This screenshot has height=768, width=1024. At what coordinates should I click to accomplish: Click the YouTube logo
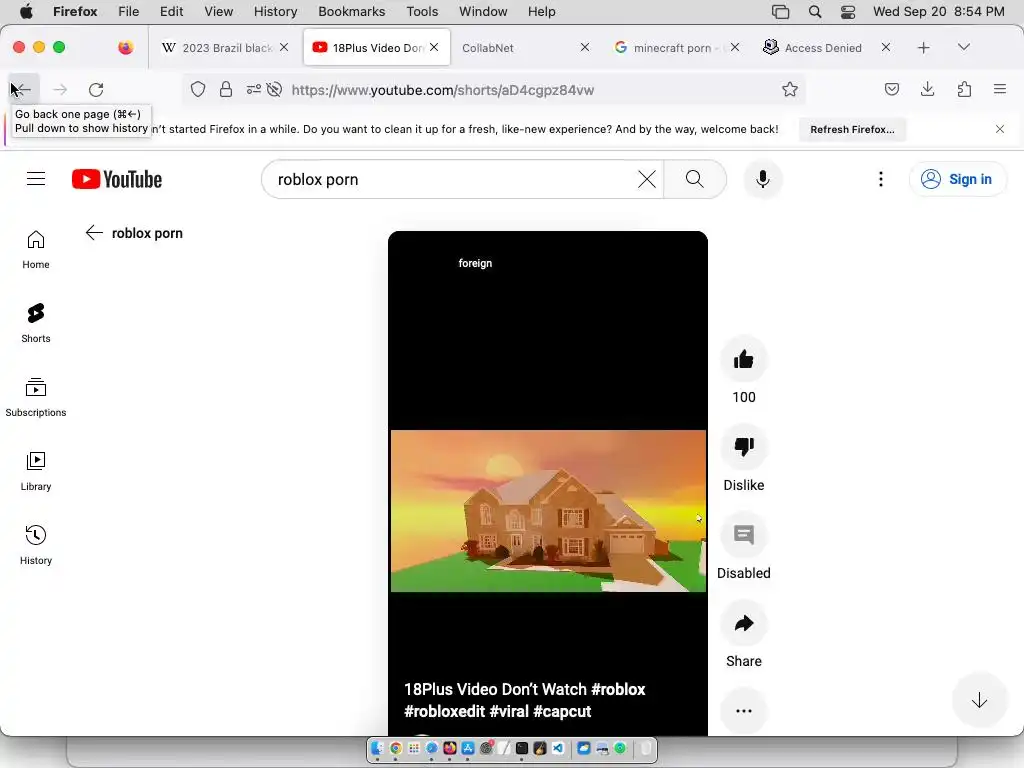coord(117,179)
